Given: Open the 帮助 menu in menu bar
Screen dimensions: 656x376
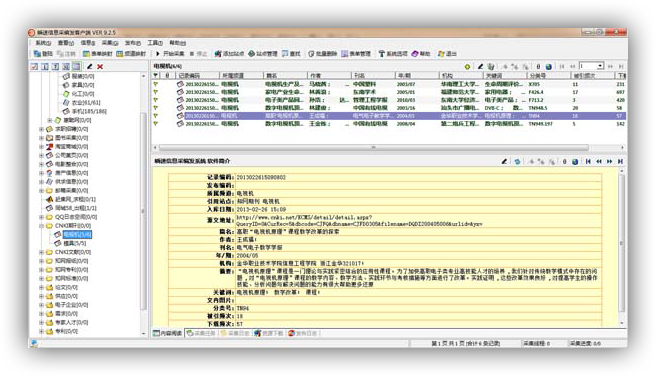Looking at the screenshot, I should pyautogui.click(x=177, y=43).
